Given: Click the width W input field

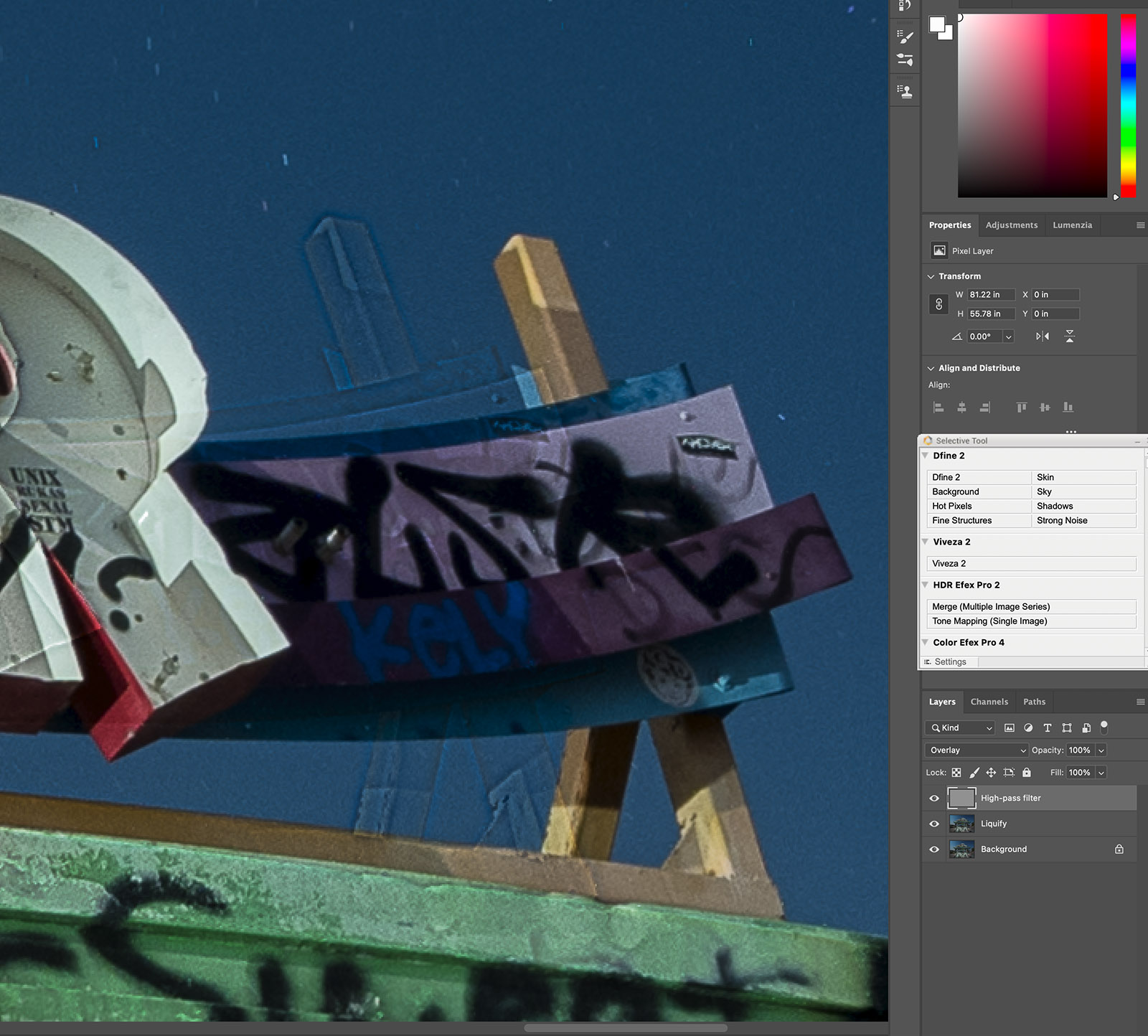Looking at the screenshot, I should pos(991,295).
